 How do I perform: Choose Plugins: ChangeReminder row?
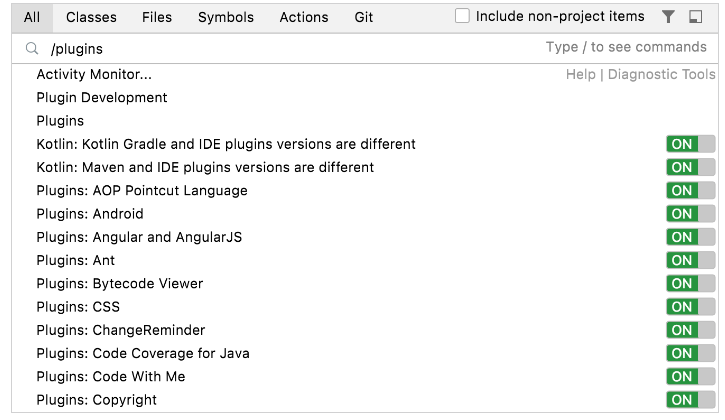click(x=365, y=330)
